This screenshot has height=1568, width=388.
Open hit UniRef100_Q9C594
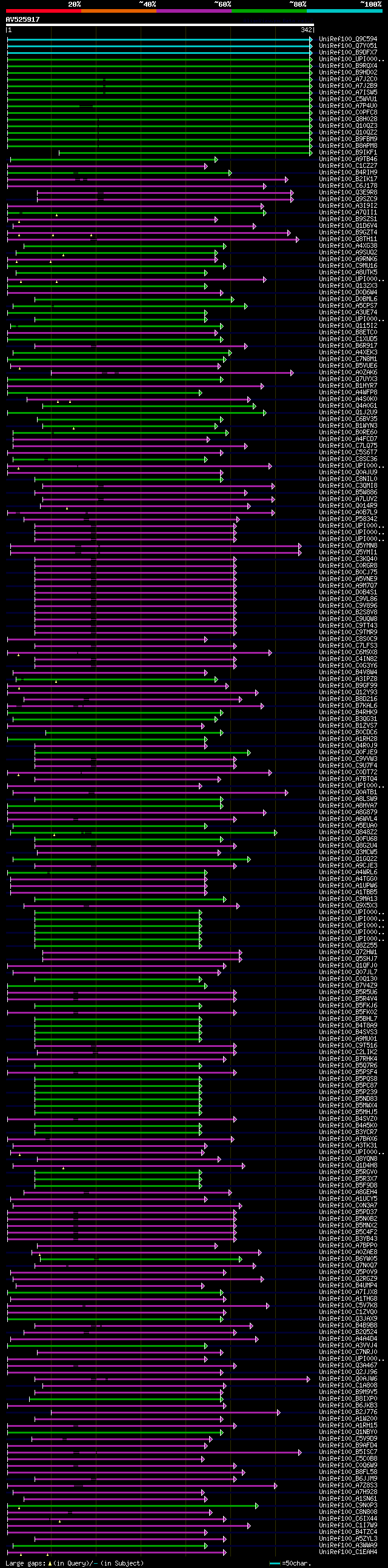[348, 39]
